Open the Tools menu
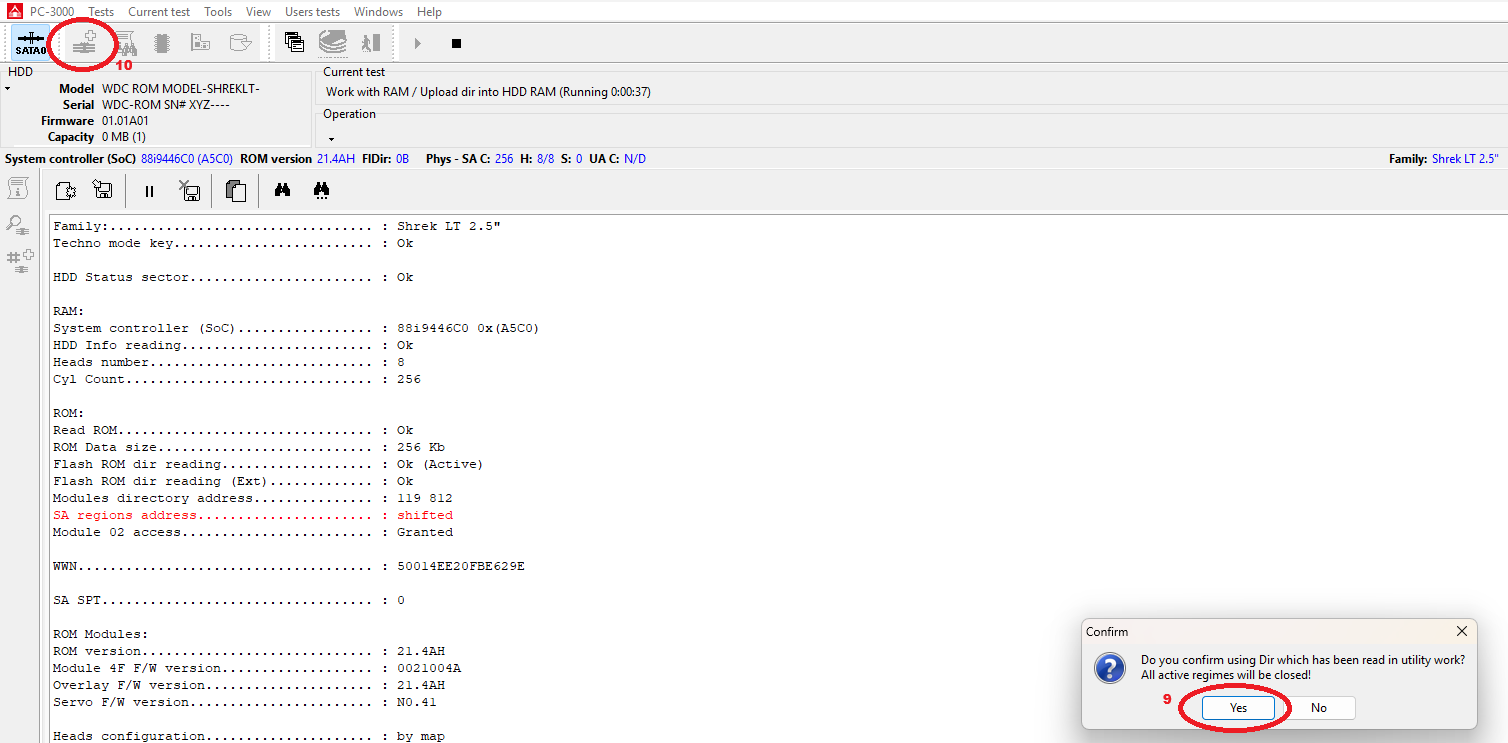The width and height of the screenshot is (1508, 743). pos(218,12)
